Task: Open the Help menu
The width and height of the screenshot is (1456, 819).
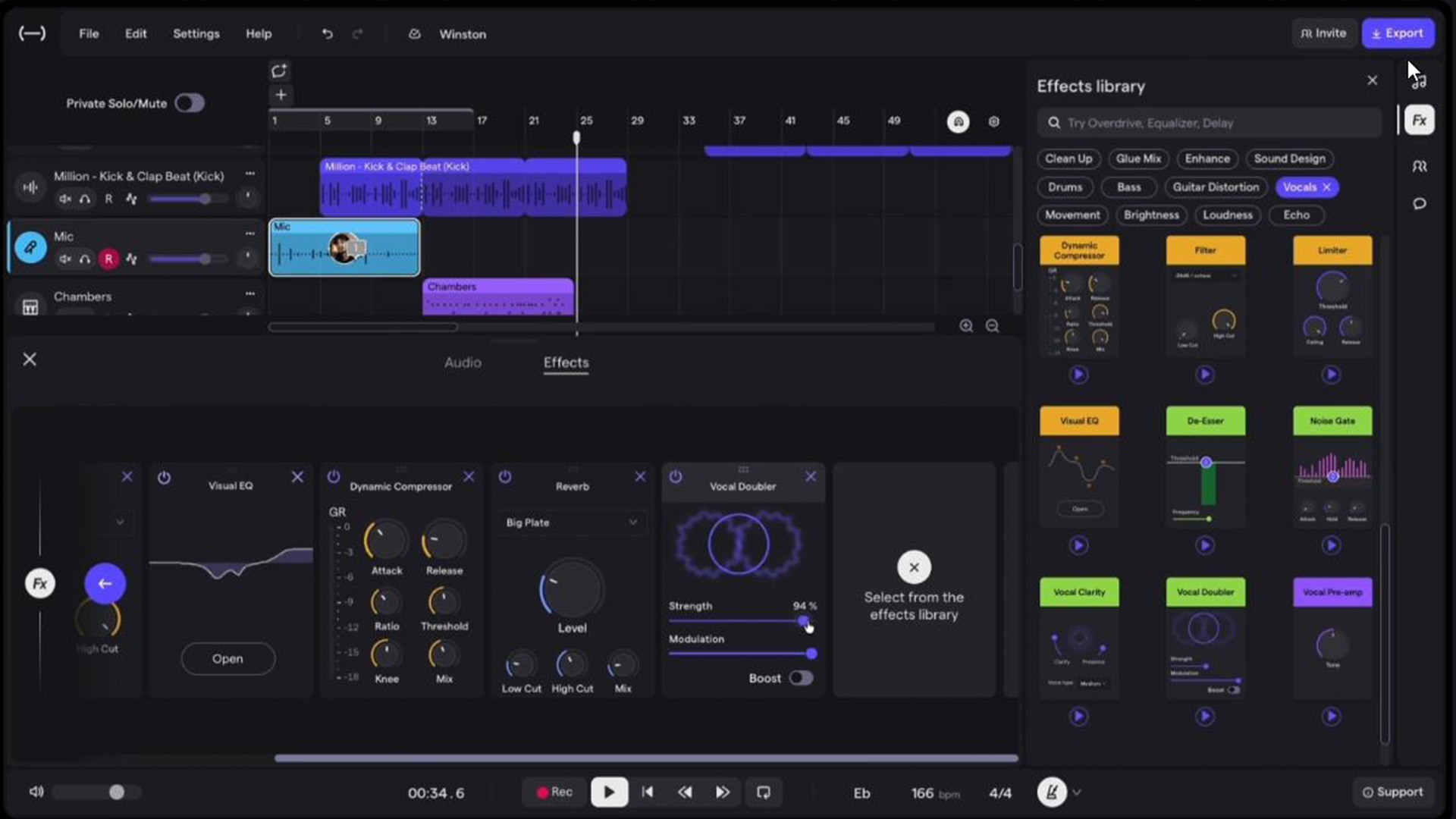Action: click(x=259, y=34)
